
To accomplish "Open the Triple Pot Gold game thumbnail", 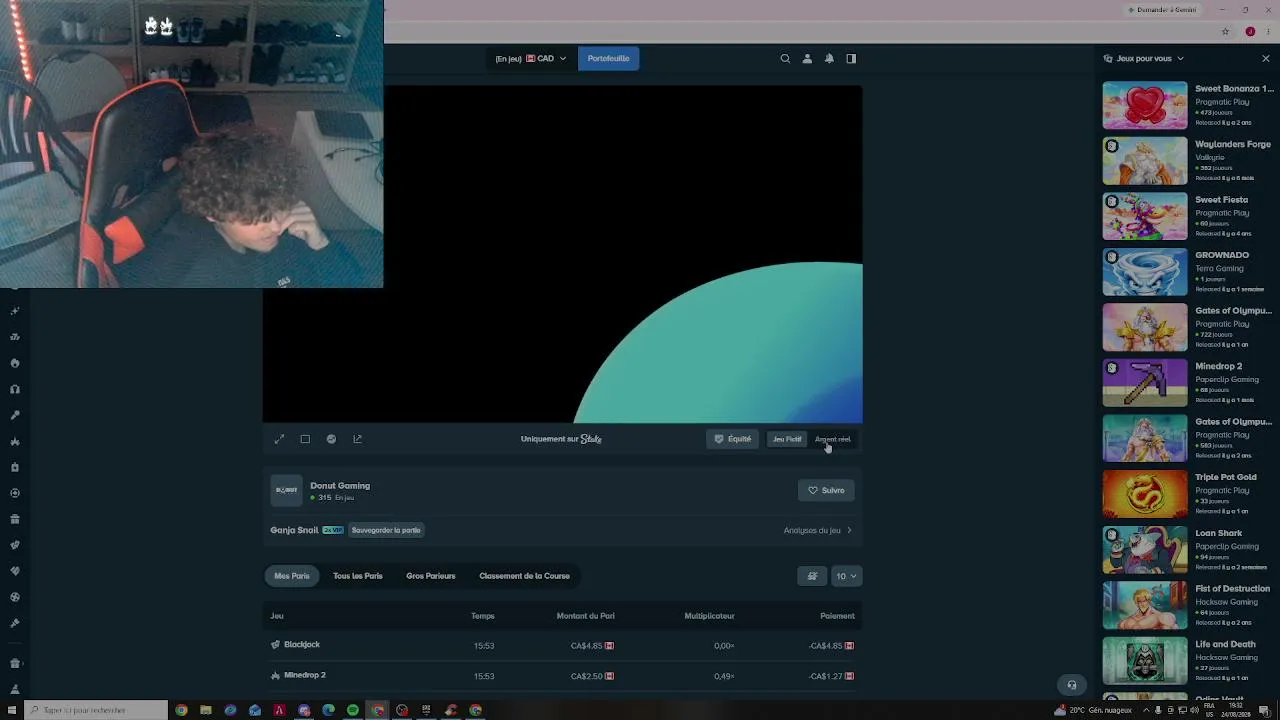I will pos(1145,494).
